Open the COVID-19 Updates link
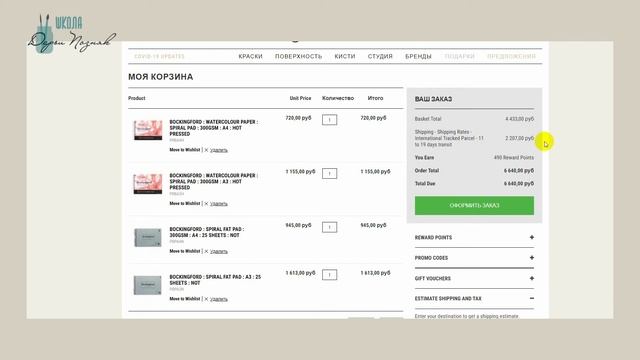 click(x=159, y=56)
